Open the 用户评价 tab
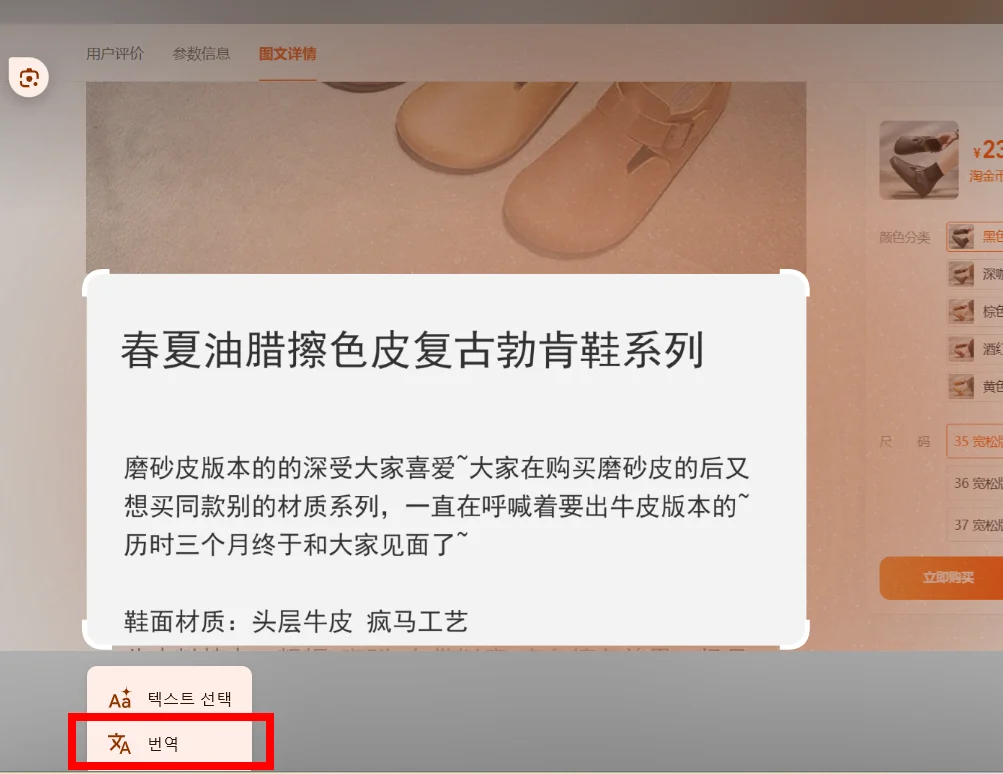The height and width of the screenshot is (774, 1003). point(115,54)
